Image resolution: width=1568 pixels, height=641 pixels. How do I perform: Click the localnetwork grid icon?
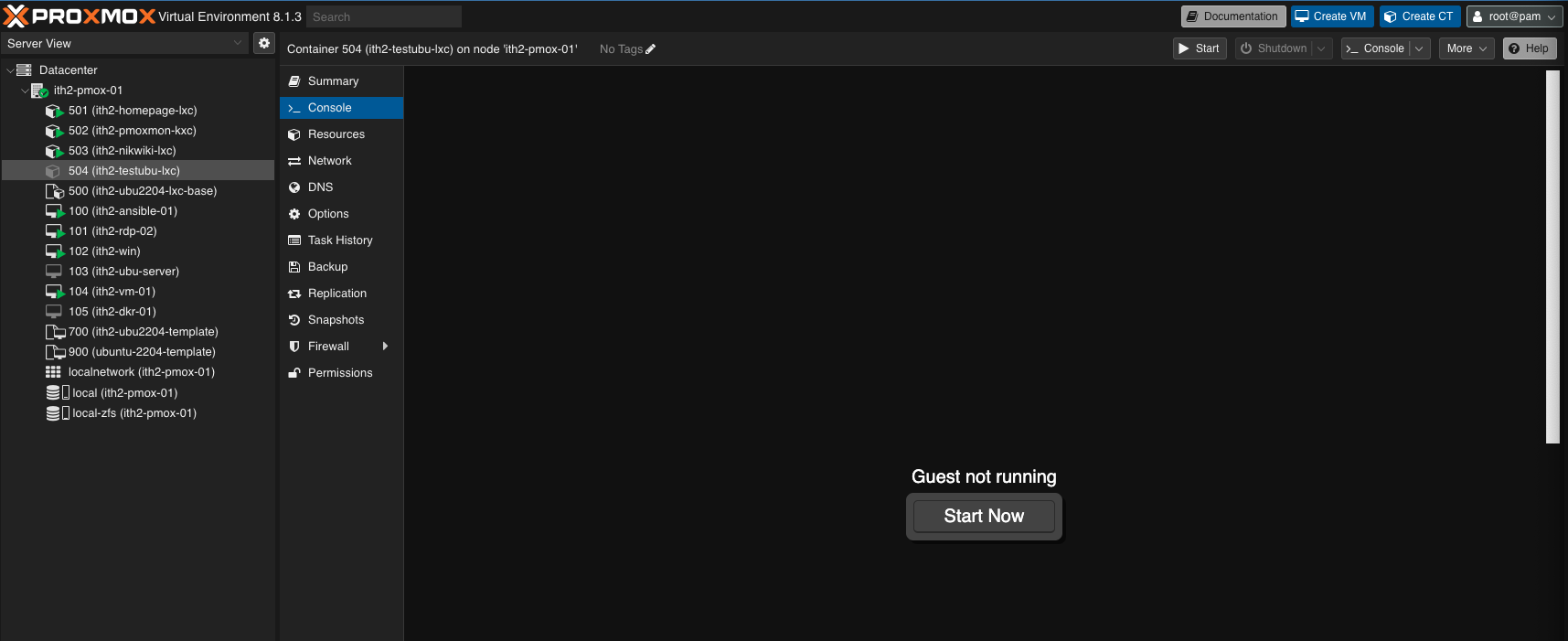[53, 372]
